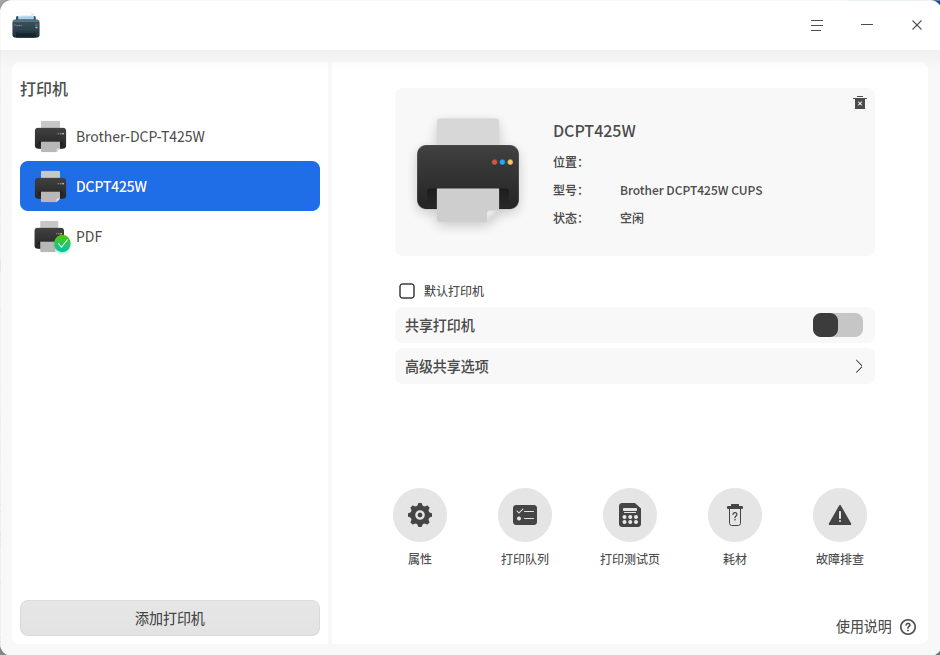Expand advanced sharing options (高级共享选项)
The width and height of the screenshot is (940, 655).
click(x=634, y=366)
